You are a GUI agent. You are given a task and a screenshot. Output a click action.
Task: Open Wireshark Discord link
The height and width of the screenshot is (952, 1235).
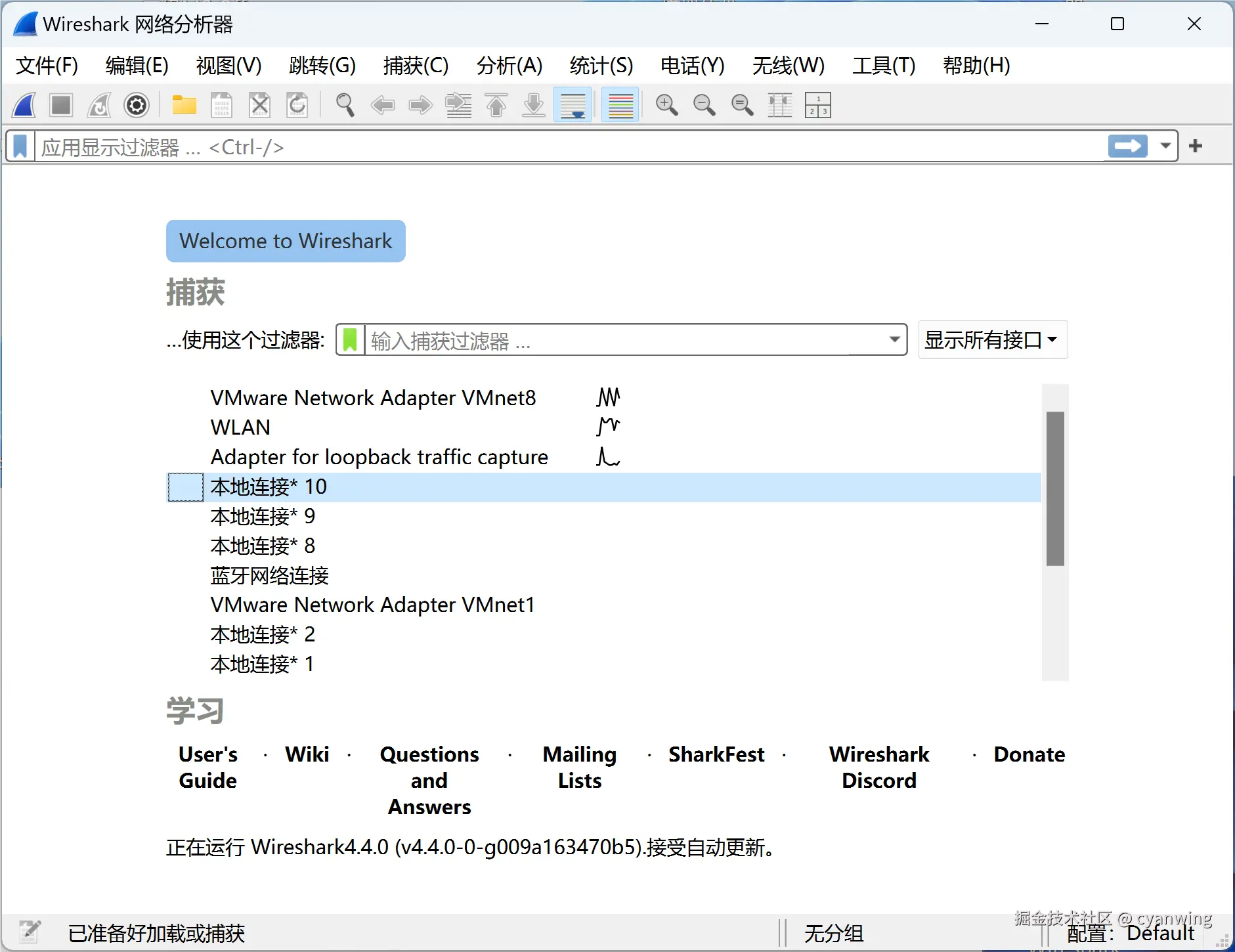click(879, 768)
